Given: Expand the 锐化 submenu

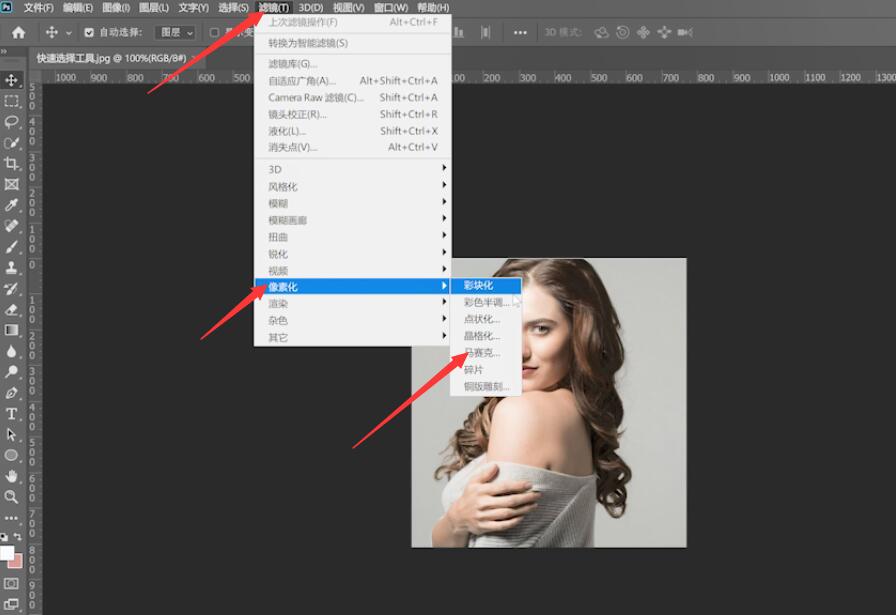Looking at the screenshot, I should tap(353, 253).
